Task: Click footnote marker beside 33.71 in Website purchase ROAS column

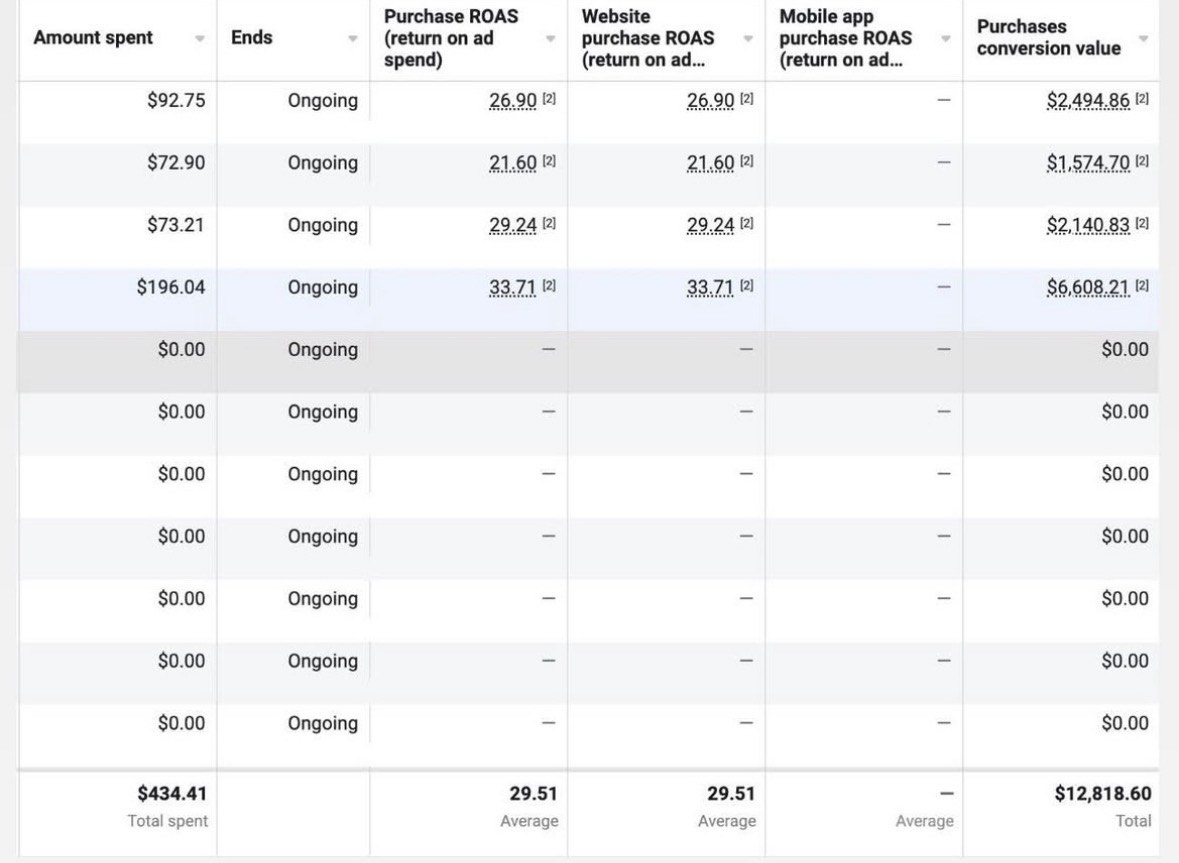Action: [746, 287]
